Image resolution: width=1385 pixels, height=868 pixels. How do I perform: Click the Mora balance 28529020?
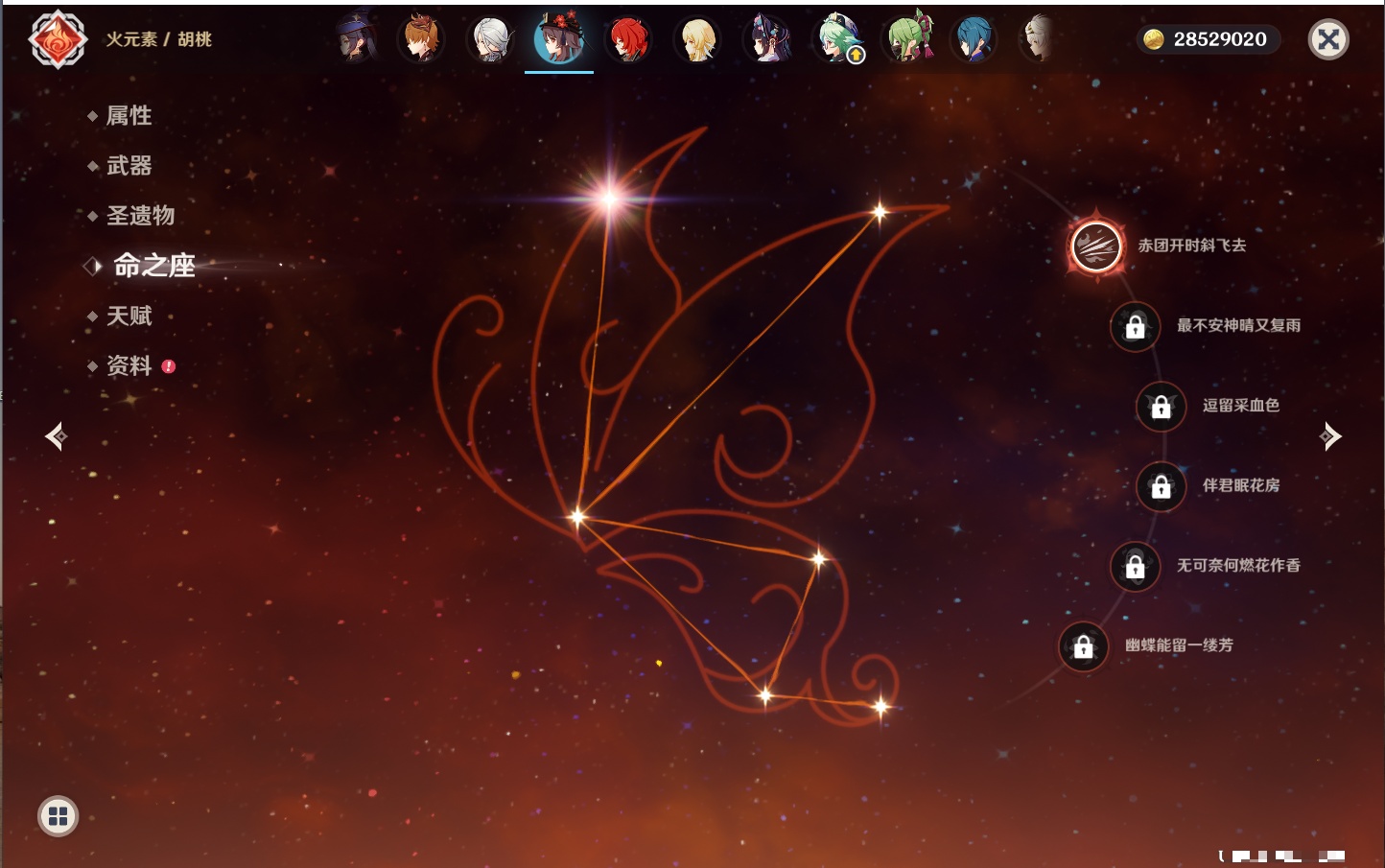pyautogui.click(x=1220, y=39)
